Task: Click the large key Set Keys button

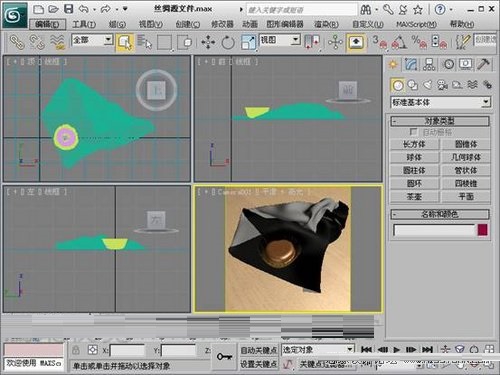Action: click(x=224, y=357)
